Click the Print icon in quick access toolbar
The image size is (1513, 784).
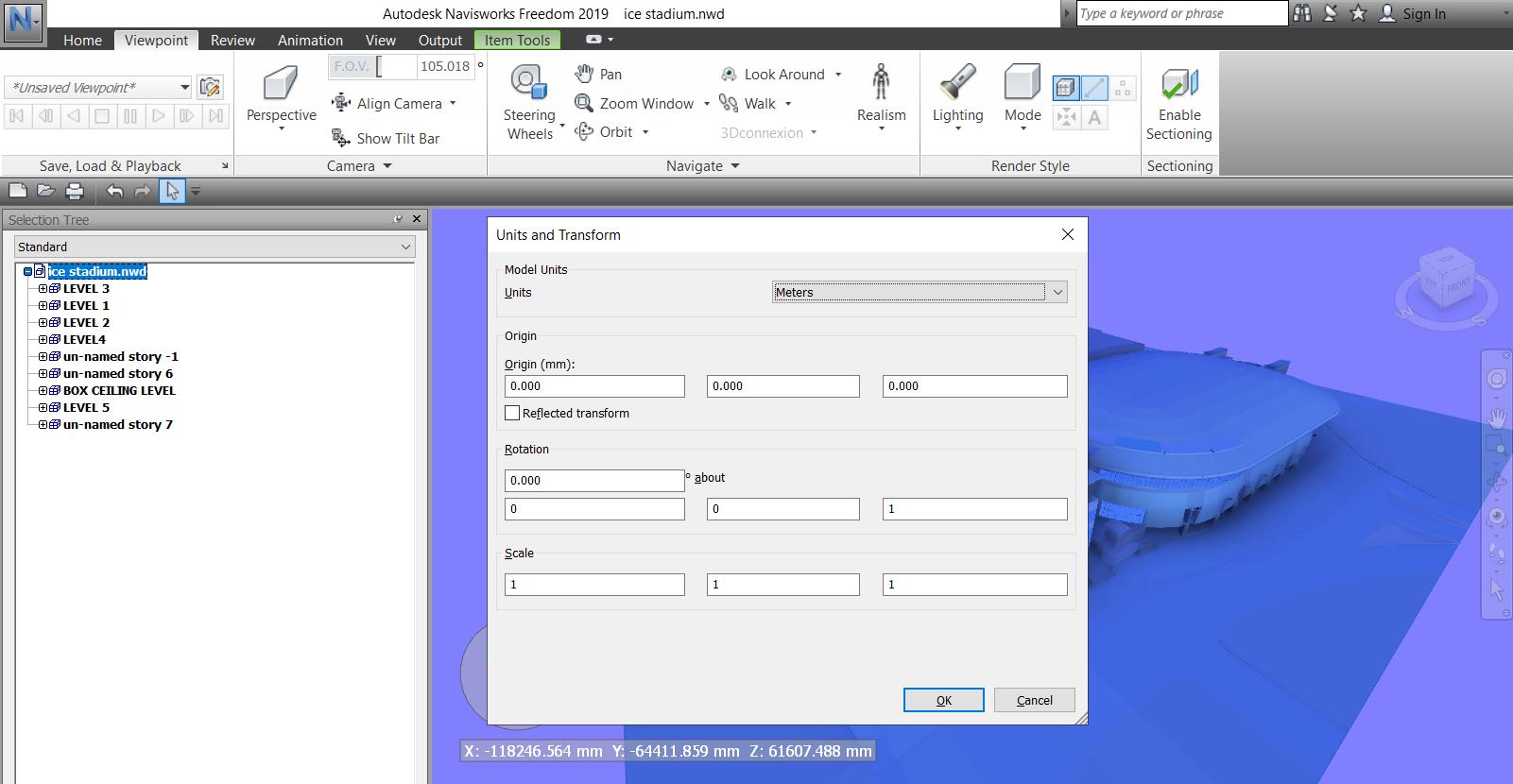click(75, 191)
